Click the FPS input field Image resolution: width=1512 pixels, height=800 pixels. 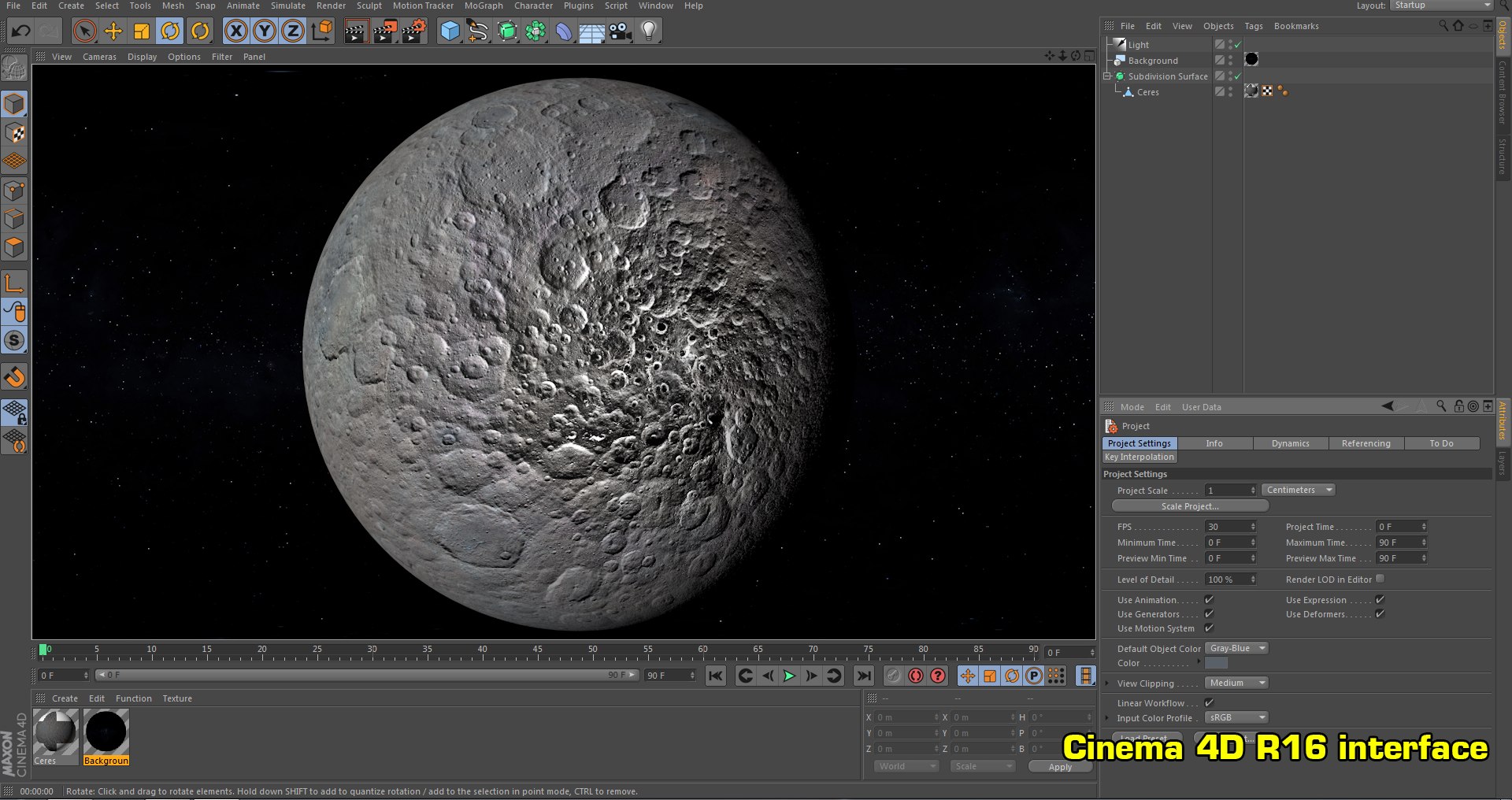[x=1230, y=527]
